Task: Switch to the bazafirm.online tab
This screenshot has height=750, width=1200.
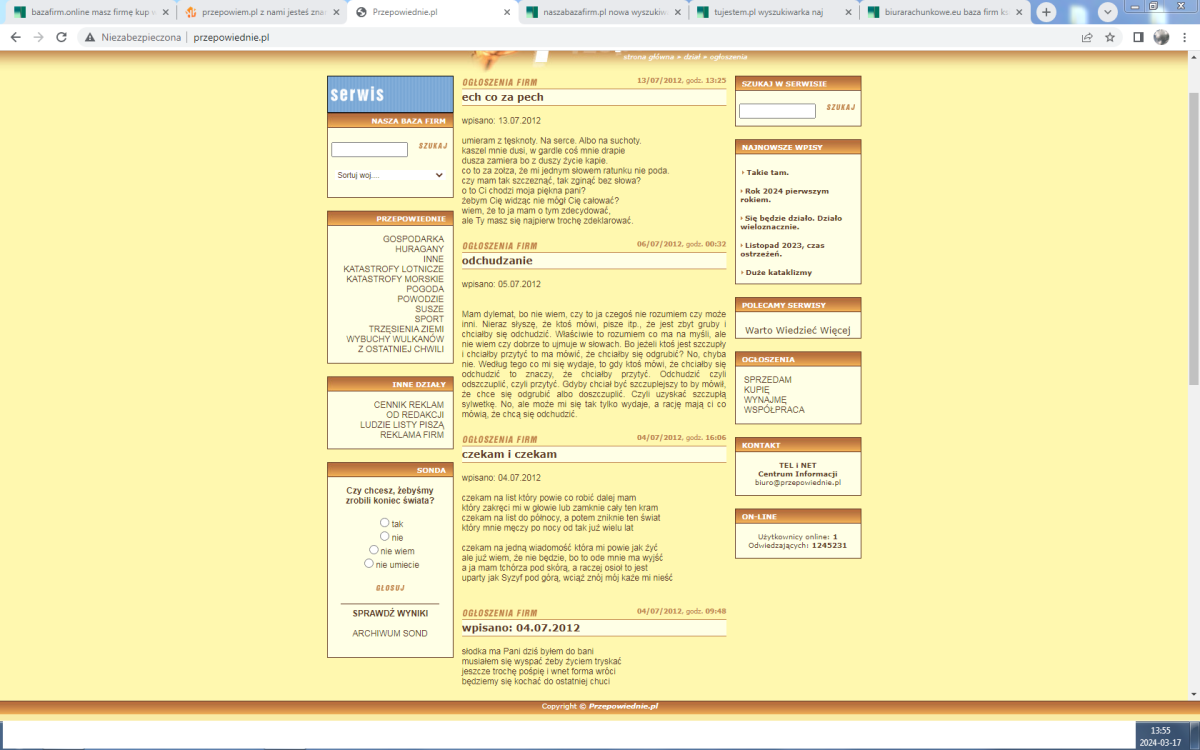Action: coord(88,13)
